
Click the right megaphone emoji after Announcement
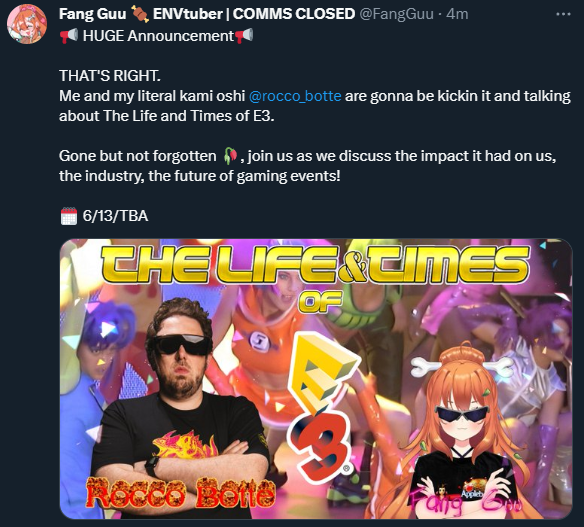tap(244, 36)
